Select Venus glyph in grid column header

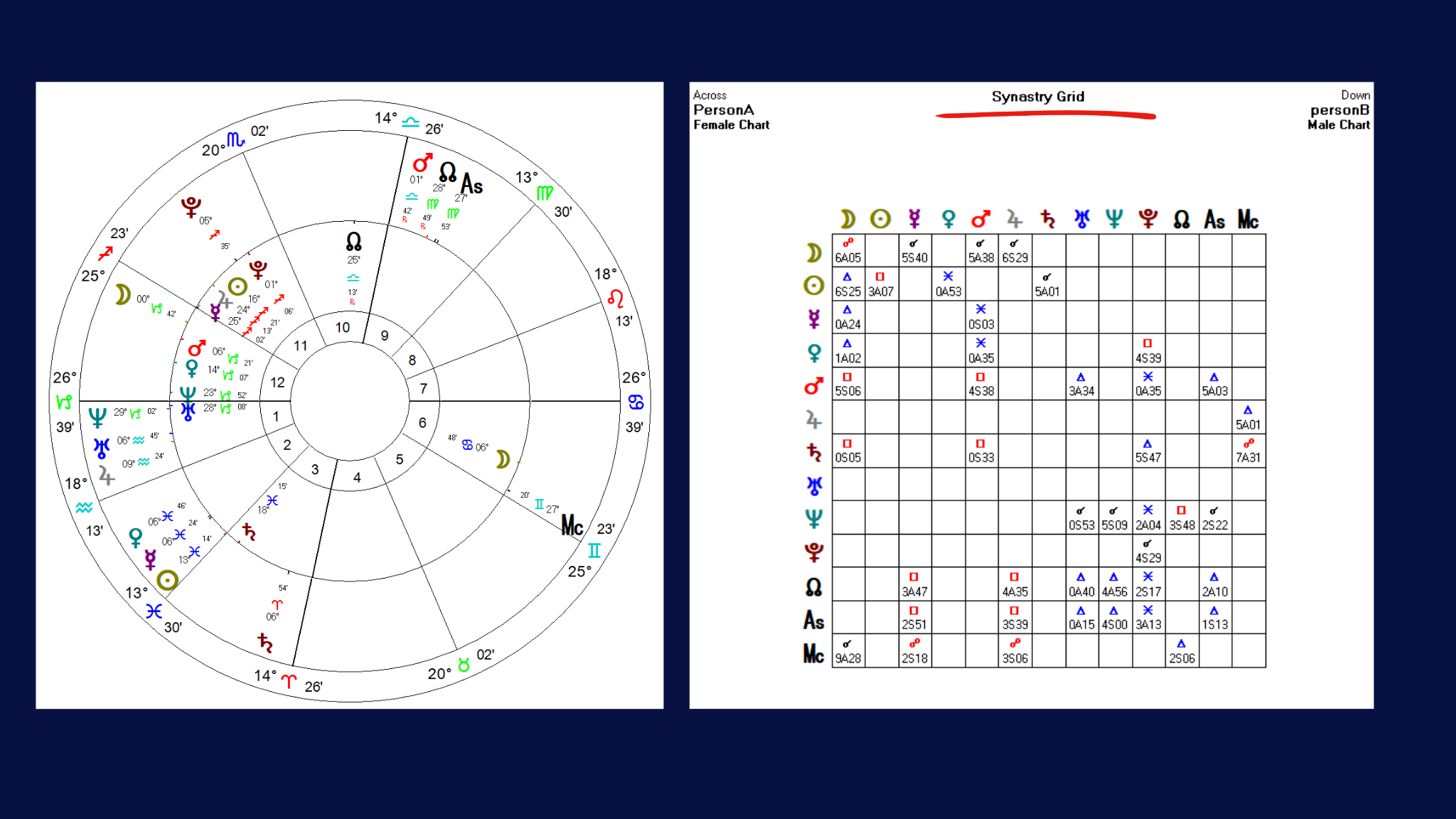click(948, 219)
